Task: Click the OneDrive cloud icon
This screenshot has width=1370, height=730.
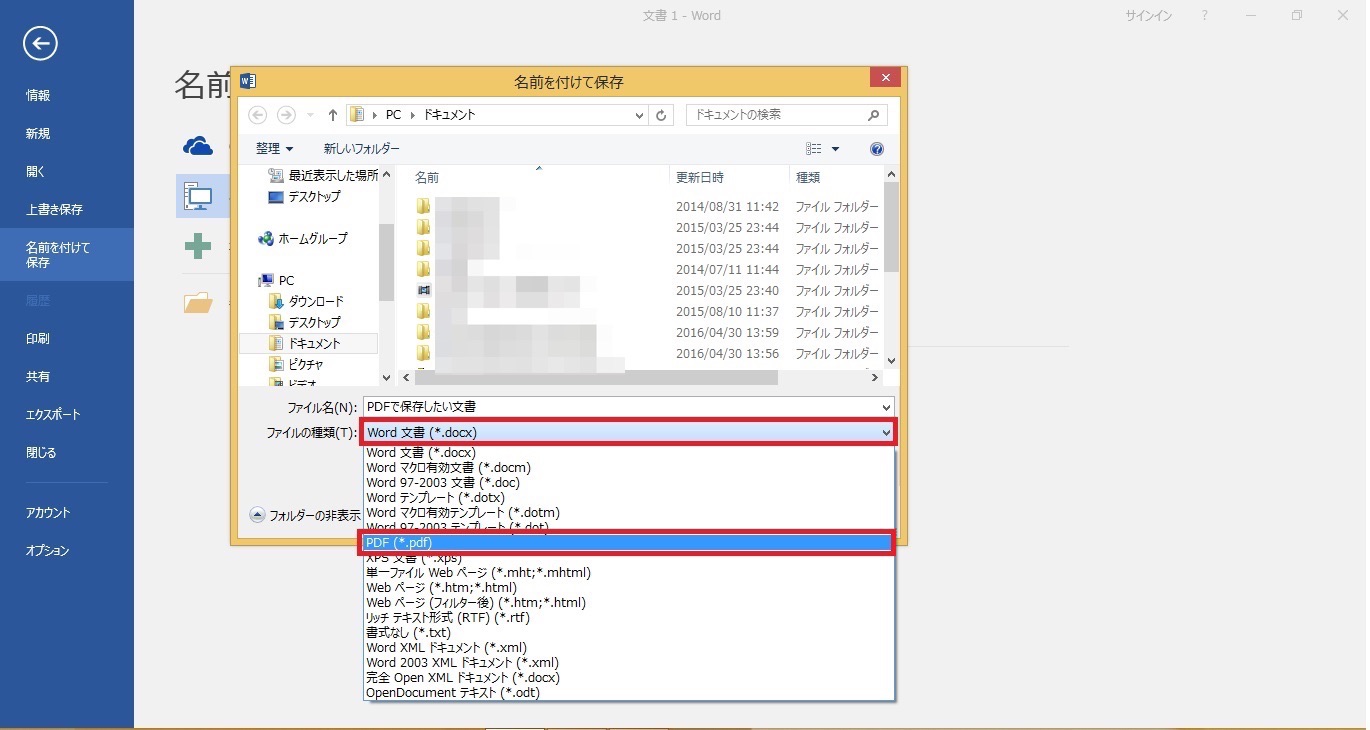Action: [198, 147]
